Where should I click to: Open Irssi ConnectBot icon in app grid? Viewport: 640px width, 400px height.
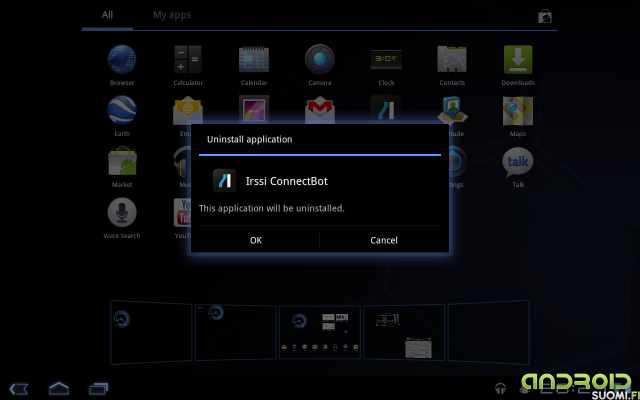[386, 109]
